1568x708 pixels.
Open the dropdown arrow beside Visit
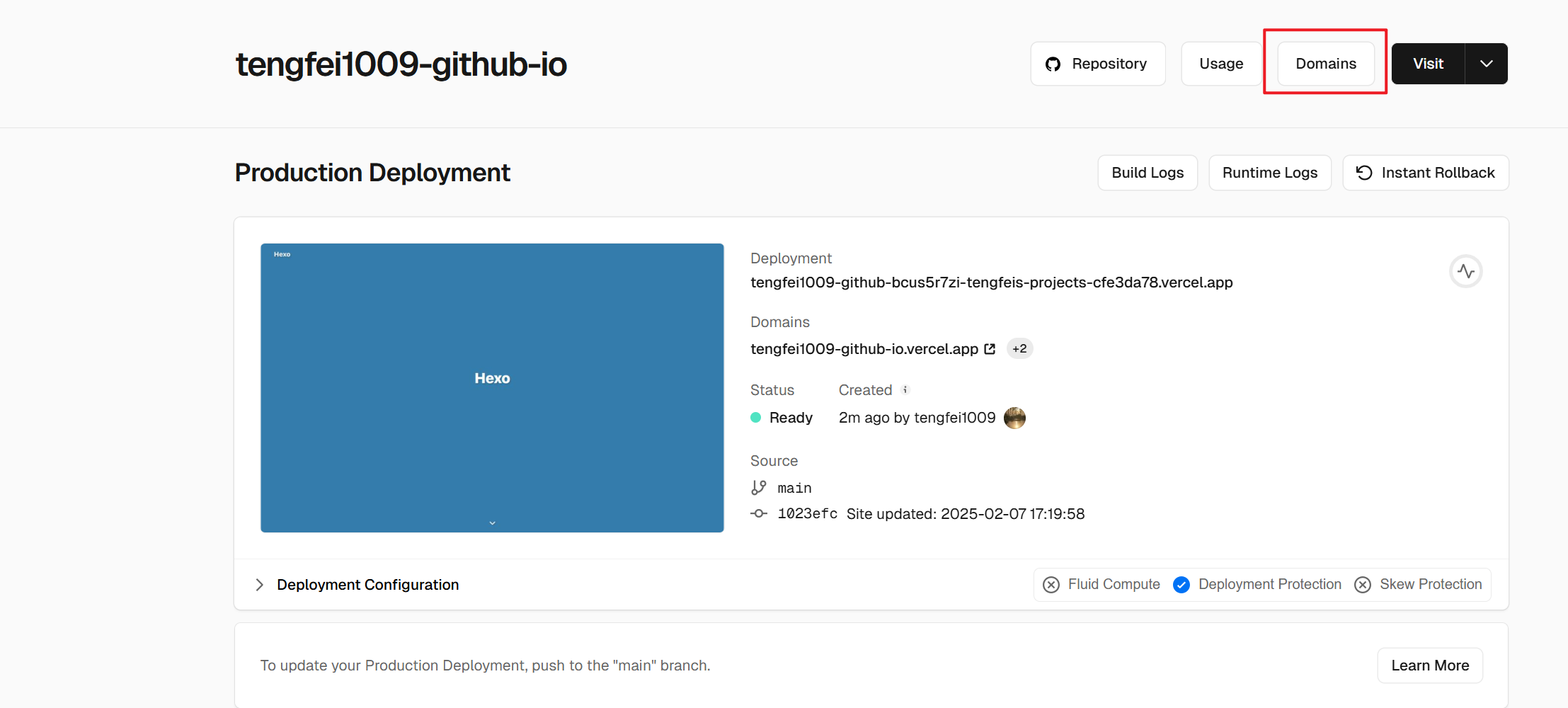(x=1487, y=64)
